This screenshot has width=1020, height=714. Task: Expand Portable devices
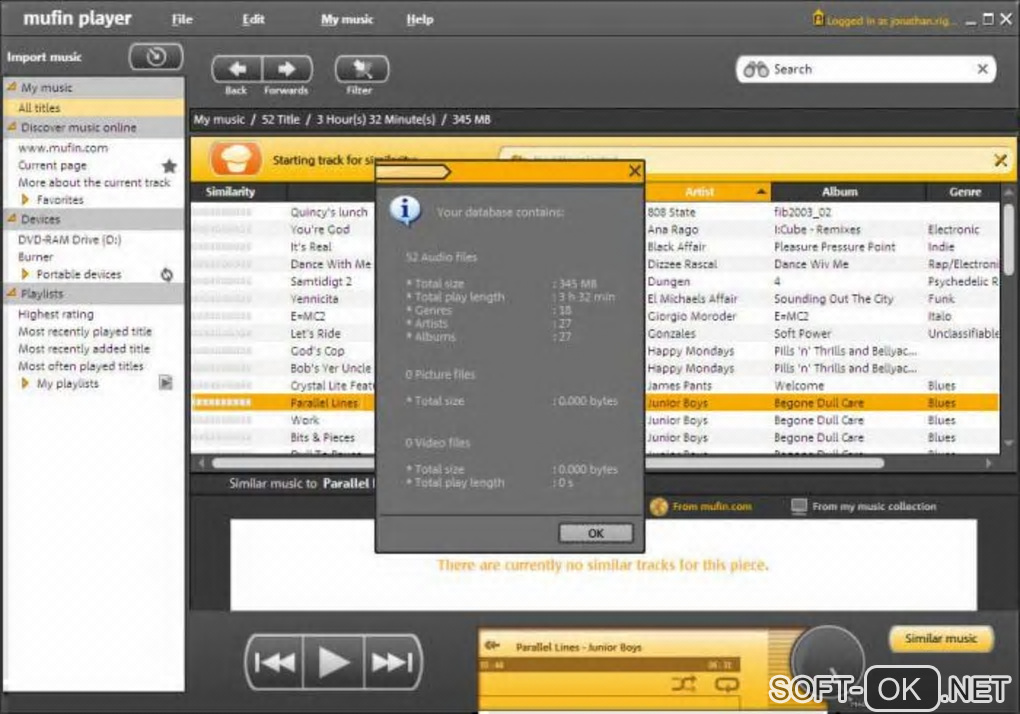coord(25,274)
